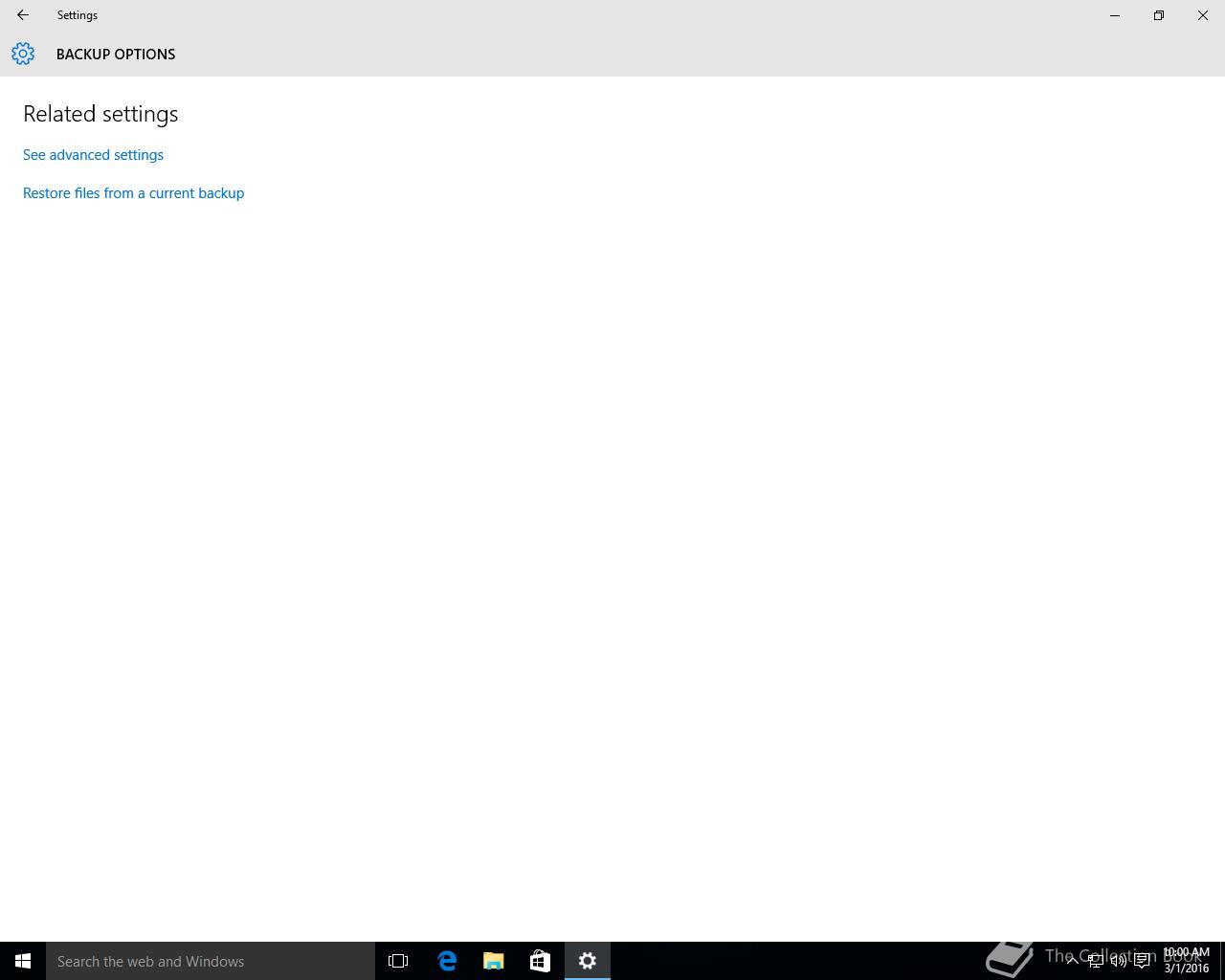Show hidden system tray icons
The width and height of the screenshot is (1225, 980).
[1073, 961]
